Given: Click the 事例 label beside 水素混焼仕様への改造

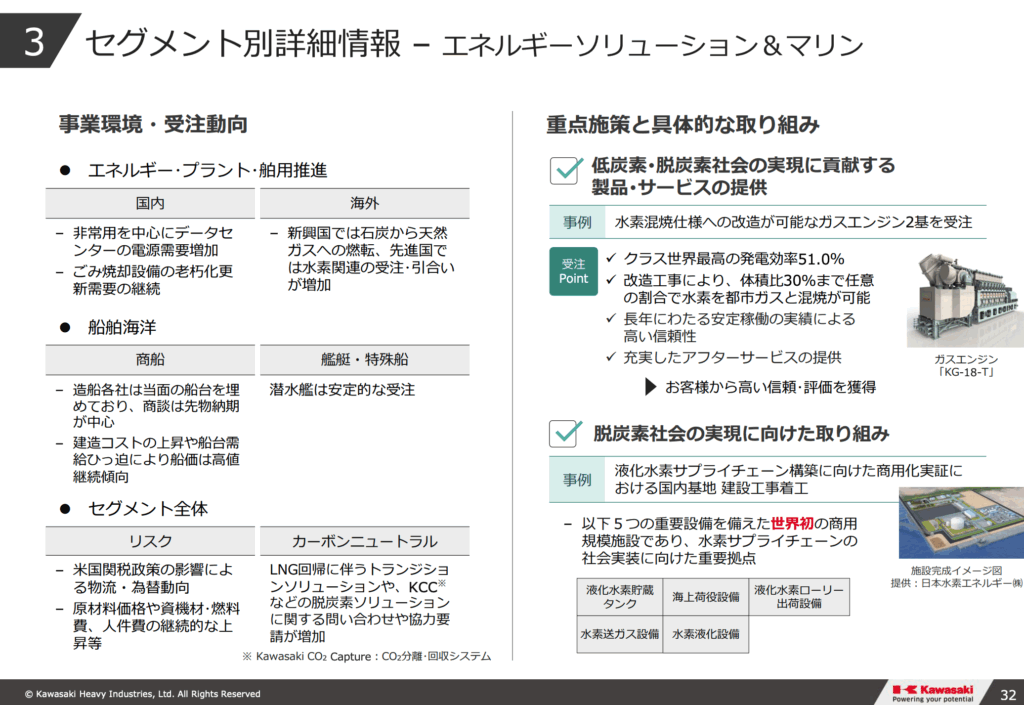Looking at the screenshot, I should (577, 223).
